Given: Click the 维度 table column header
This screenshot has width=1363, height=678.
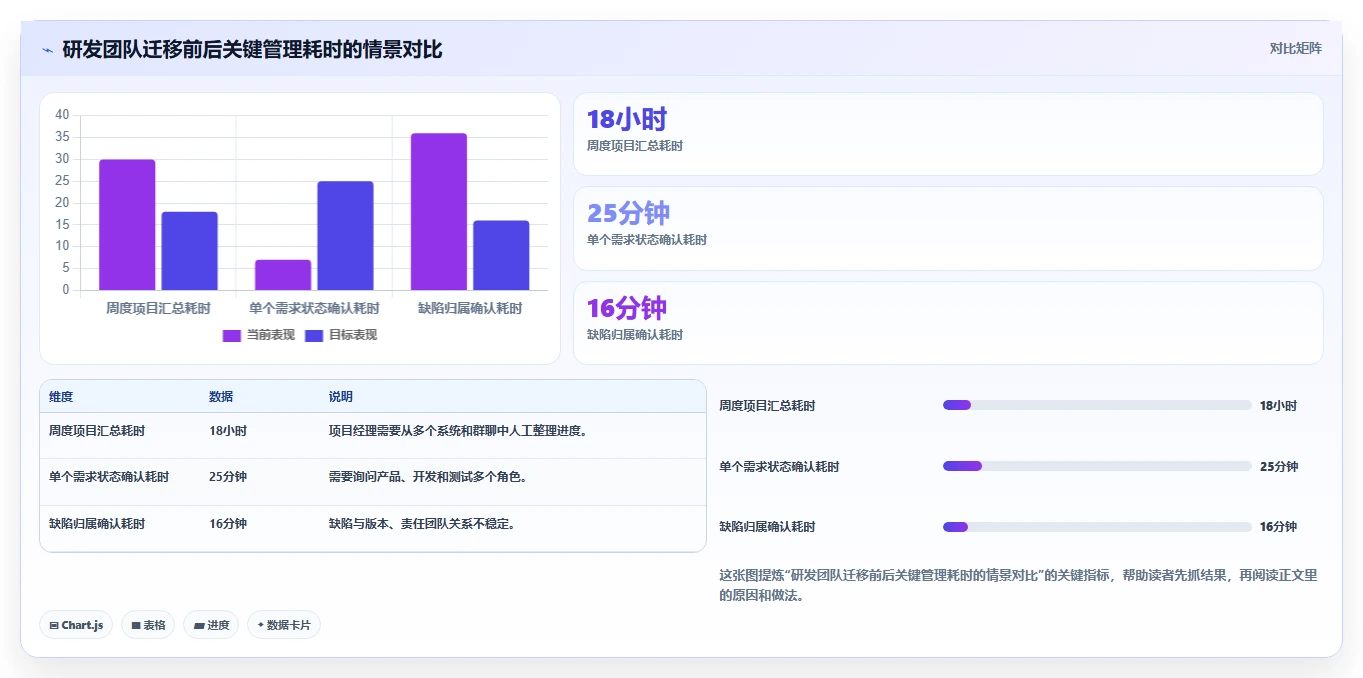Looking at the screenshot, I should click(61, 397).
